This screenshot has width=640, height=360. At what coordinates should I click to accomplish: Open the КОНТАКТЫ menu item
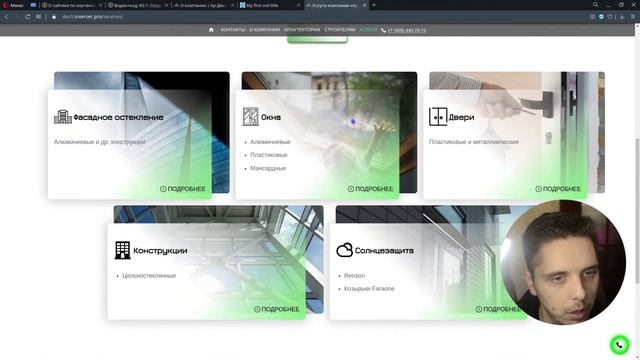[x=233, y=30]
